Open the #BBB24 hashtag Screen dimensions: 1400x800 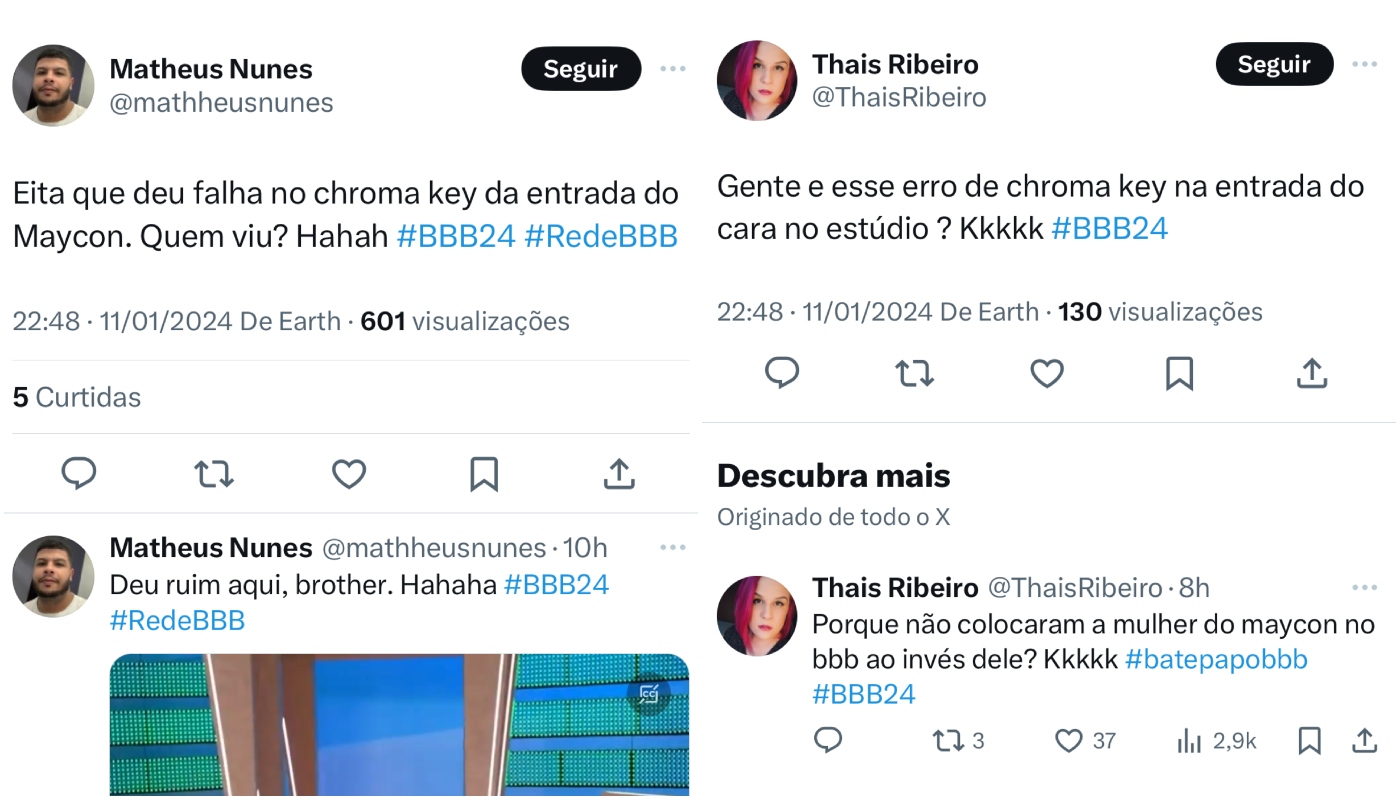[x=457, y=236]
